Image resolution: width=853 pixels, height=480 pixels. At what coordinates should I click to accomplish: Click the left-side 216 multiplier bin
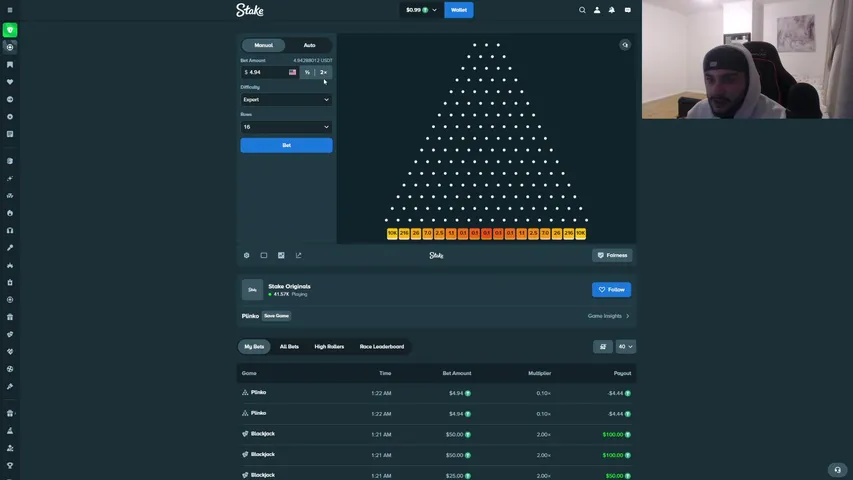point(404,233)
